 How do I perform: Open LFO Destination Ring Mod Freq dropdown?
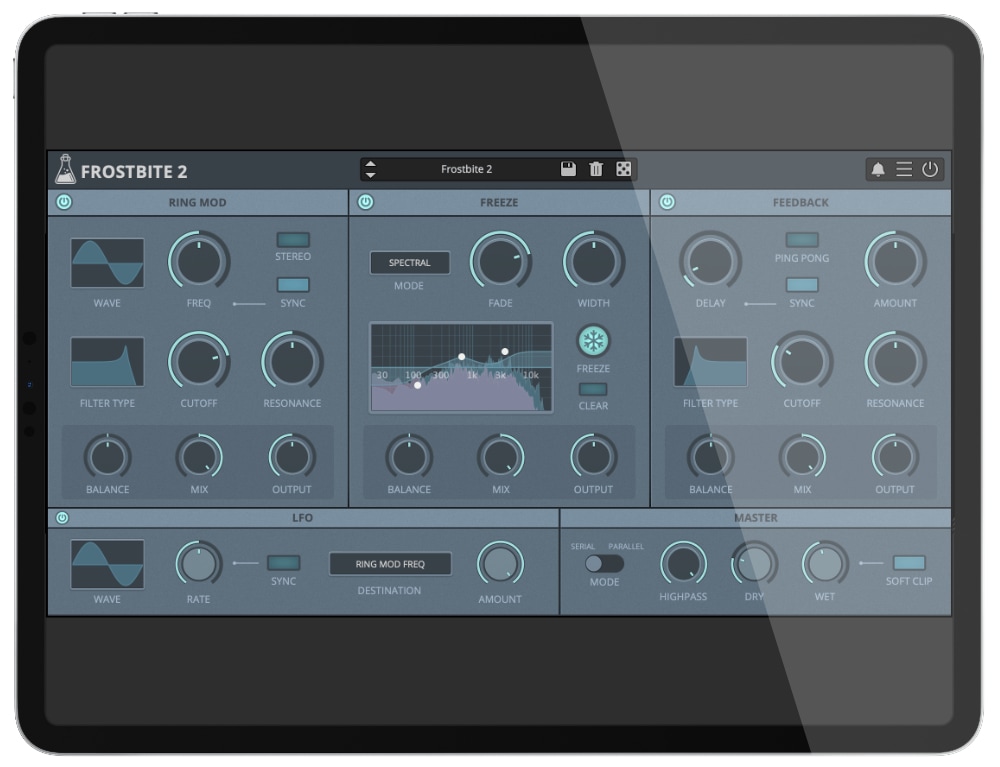(x=390, y=564)
